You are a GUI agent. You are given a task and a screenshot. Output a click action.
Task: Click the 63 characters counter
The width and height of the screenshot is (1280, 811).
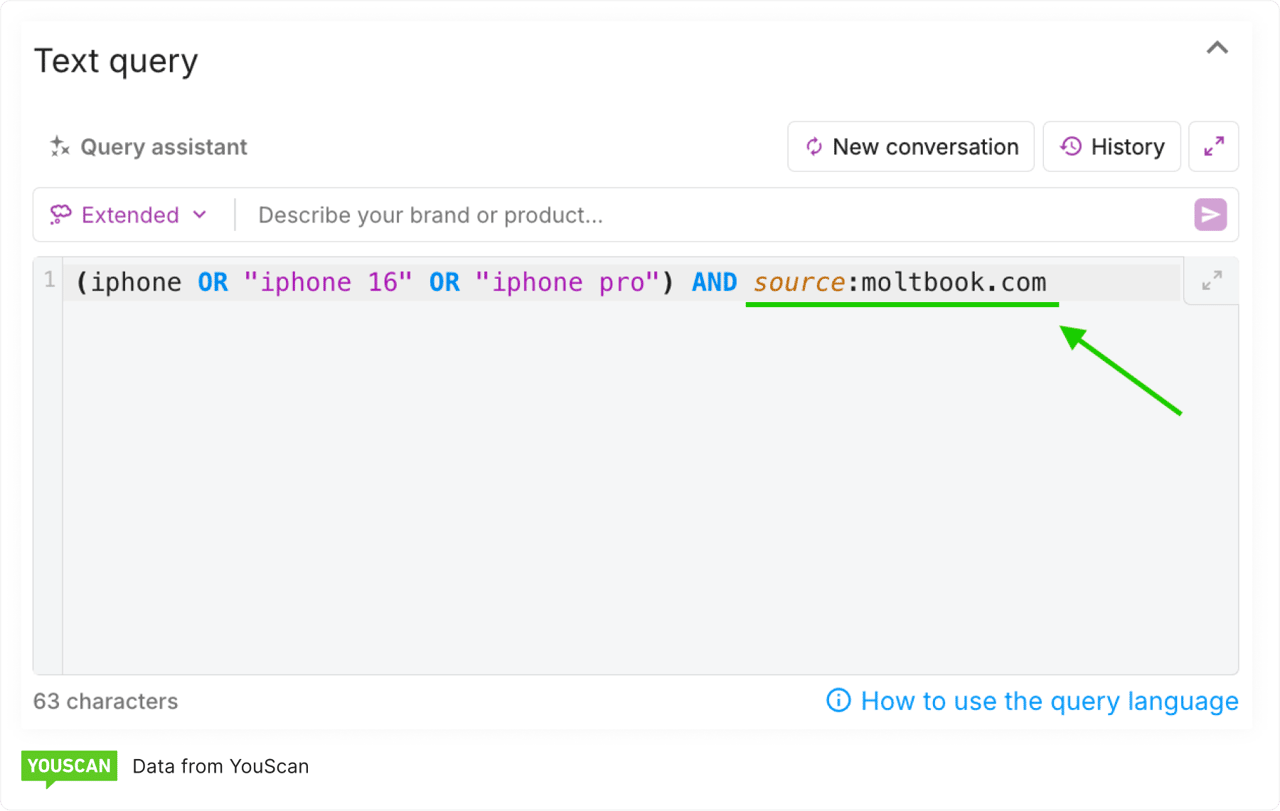[104, 701]
